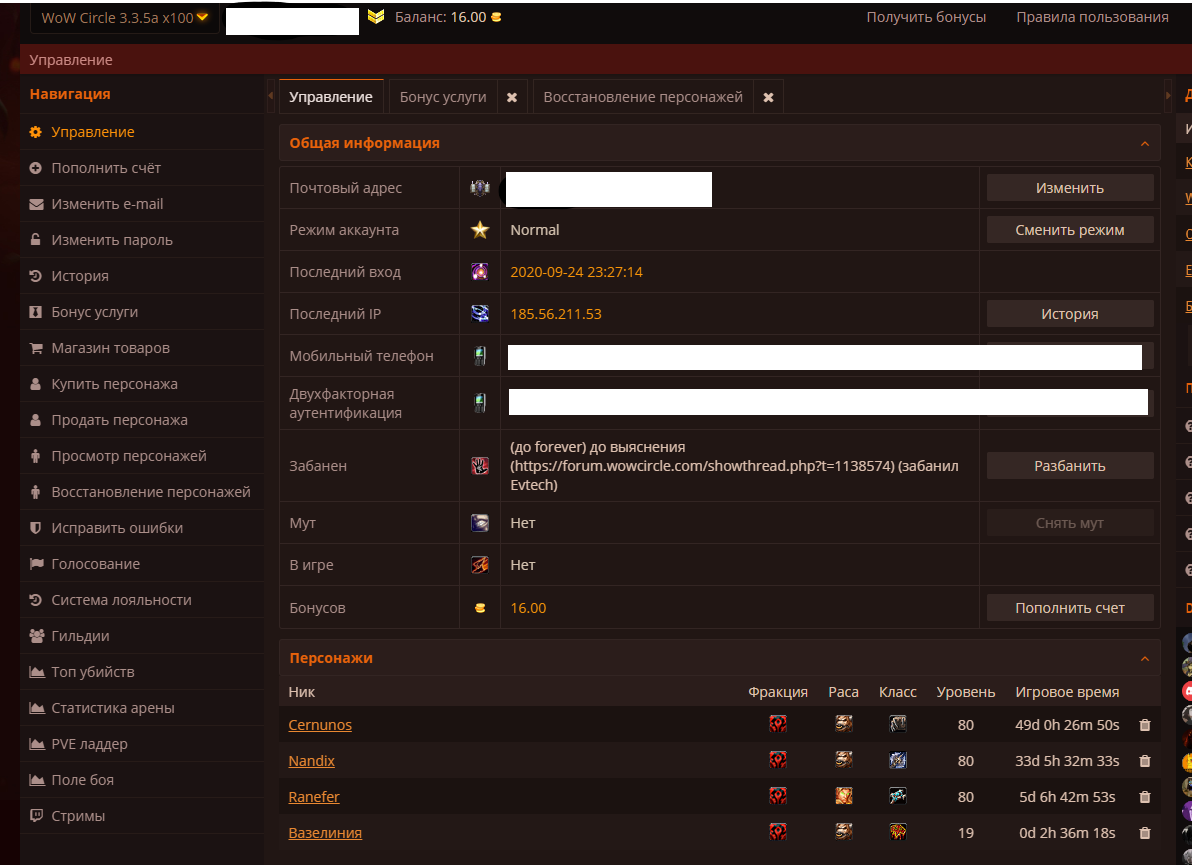This screenshot has height=865, width=1192.
Task: Close the Бонус услуги tab
Action: pyautogui.click(x=512, y=97)
